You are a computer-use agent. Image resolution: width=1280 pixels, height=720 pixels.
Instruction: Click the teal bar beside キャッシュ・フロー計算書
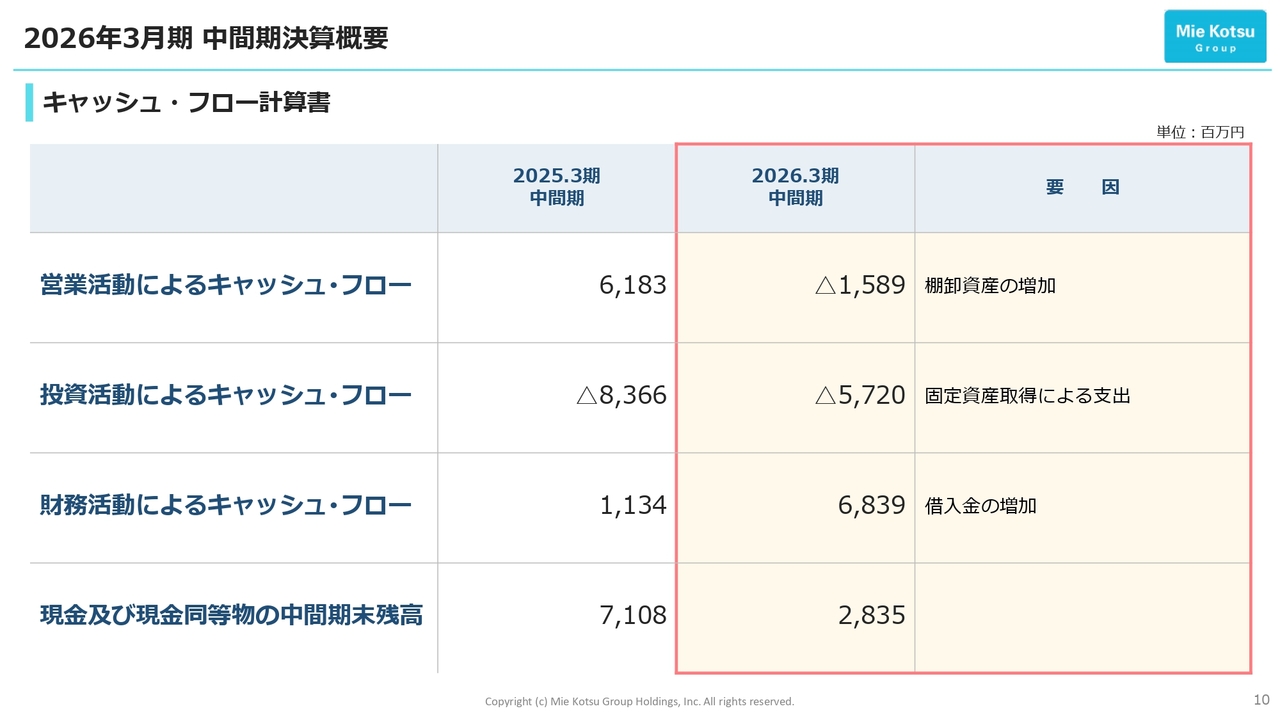[29, 102]
